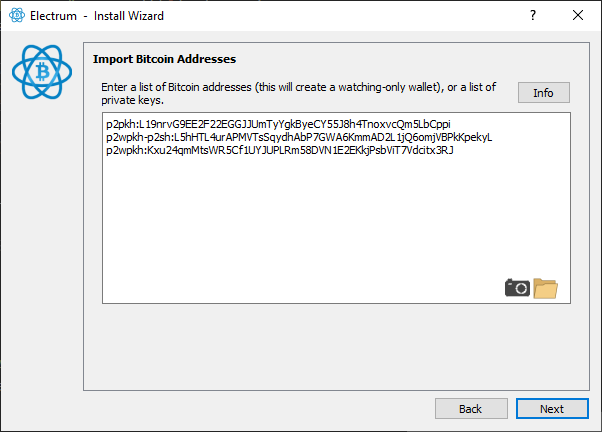Image resolution: width=602 pixels, height=432 pixels.
Task: Close the Install Wizard window
Action: pyautogui.click(x=578, y=15)
